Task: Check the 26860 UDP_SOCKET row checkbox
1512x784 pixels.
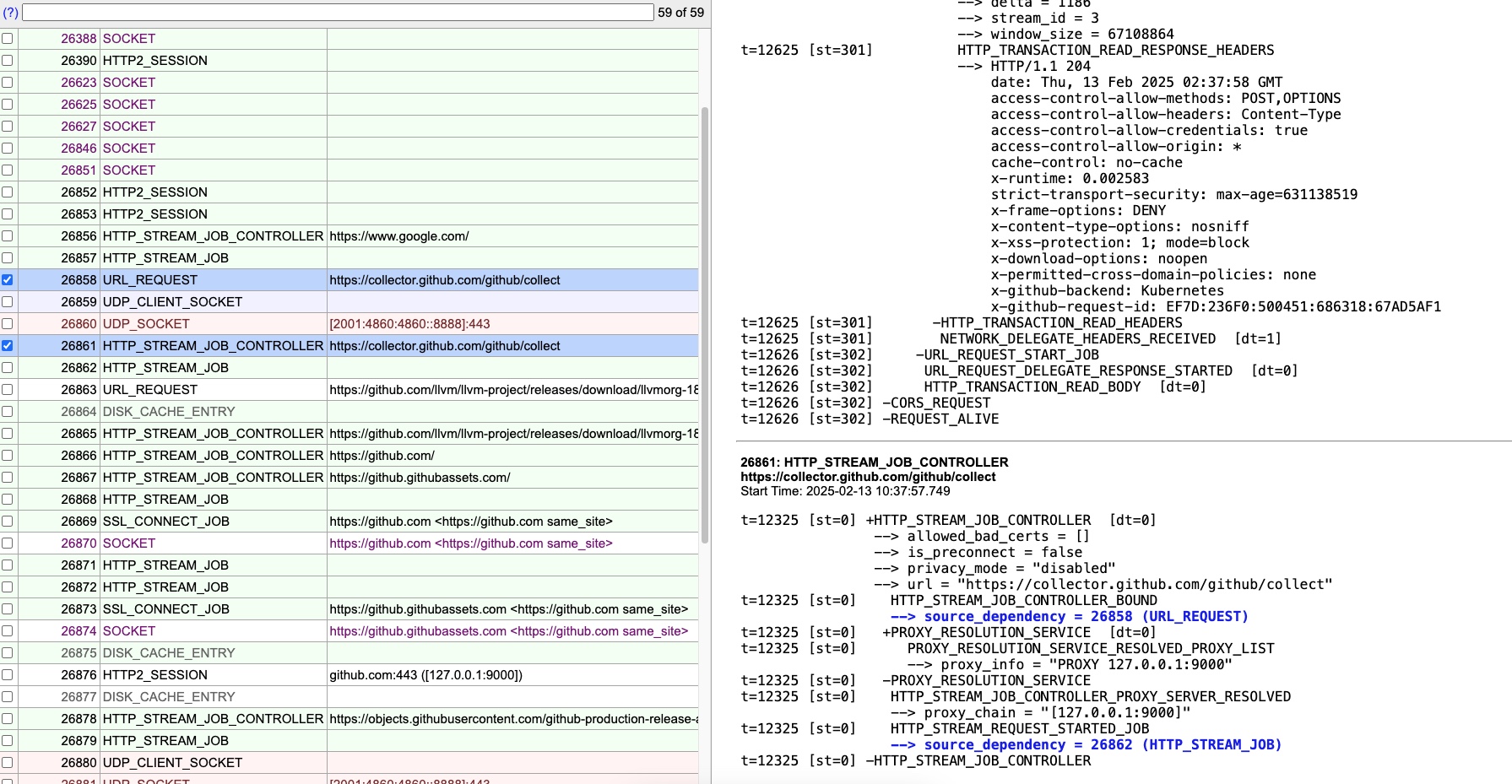Action: coord(8,324)
